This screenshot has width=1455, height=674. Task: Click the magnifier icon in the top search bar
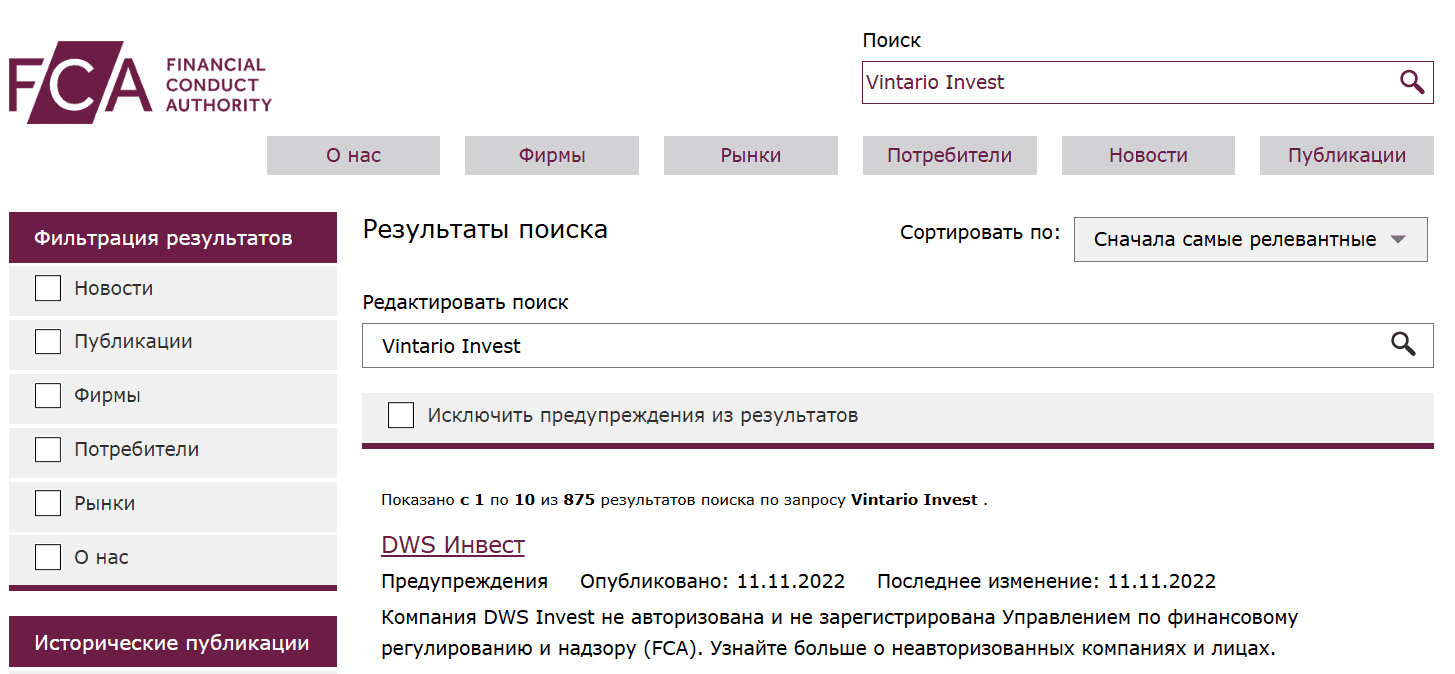(1411, 82)
